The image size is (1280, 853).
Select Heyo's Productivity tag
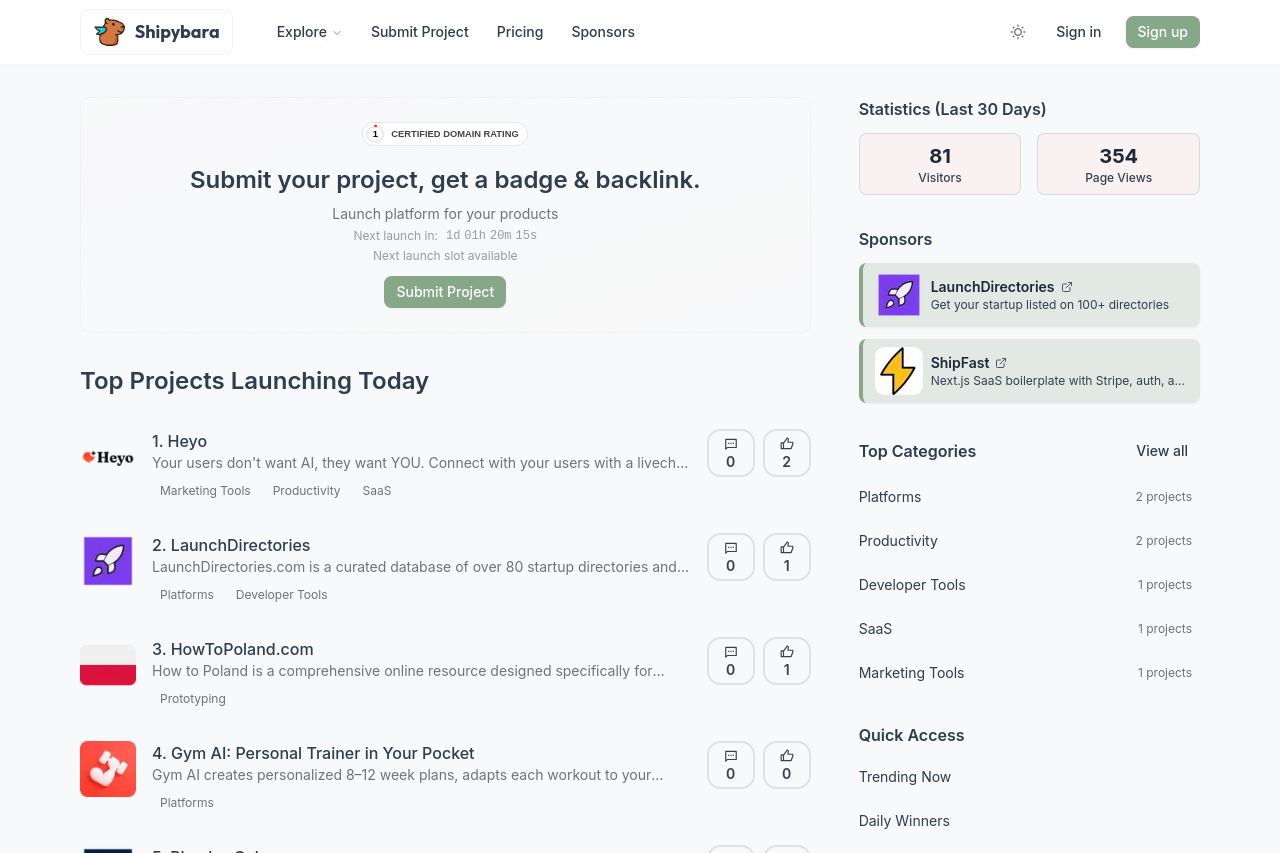307,491
